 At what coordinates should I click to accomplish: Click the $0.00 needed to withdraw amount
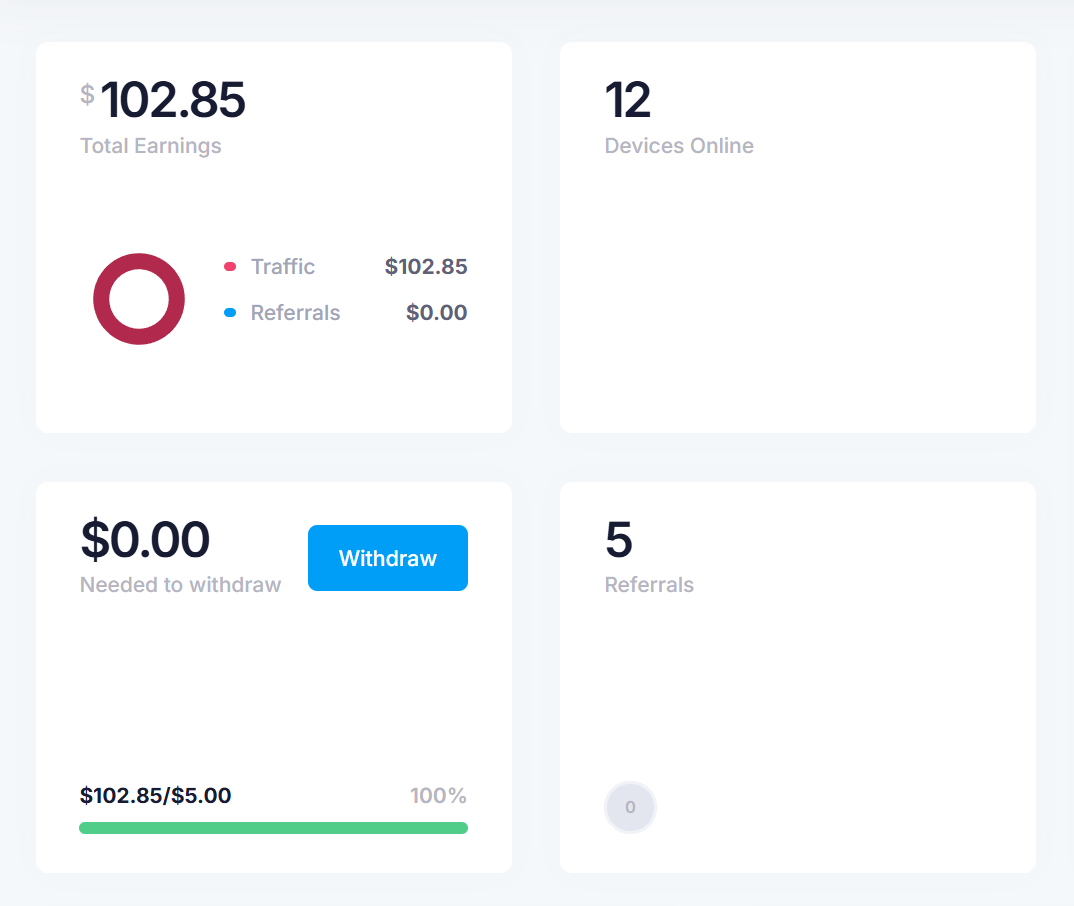pyautogui.click(x=145, y=540)
